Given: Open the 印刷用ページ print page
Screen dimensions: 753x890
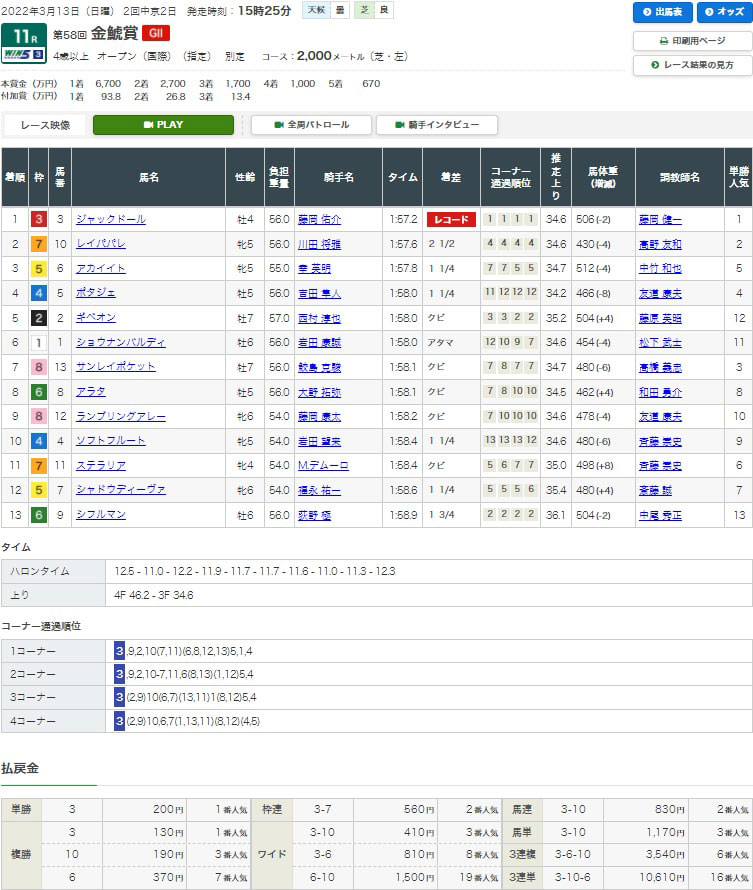Looking at the screenshot, I should [x=692, y=41].
